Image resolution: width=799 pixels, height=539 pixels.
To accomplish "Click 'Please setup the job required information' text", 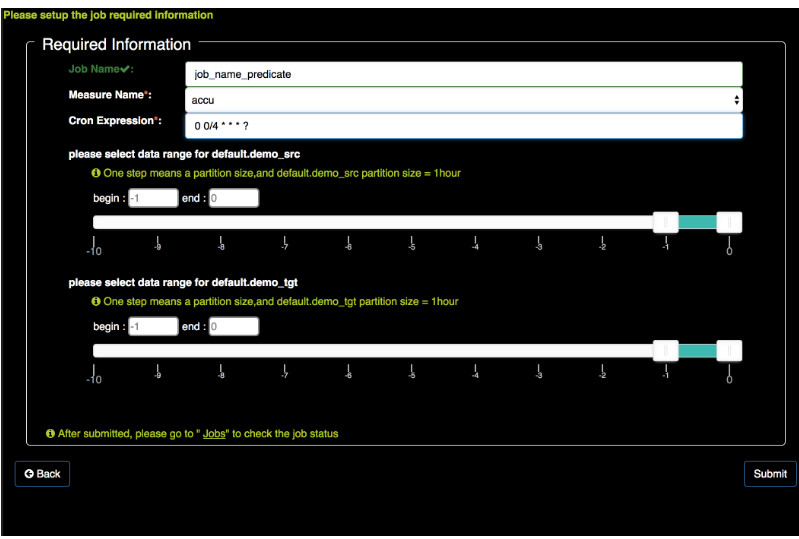I will pos(108,15).
